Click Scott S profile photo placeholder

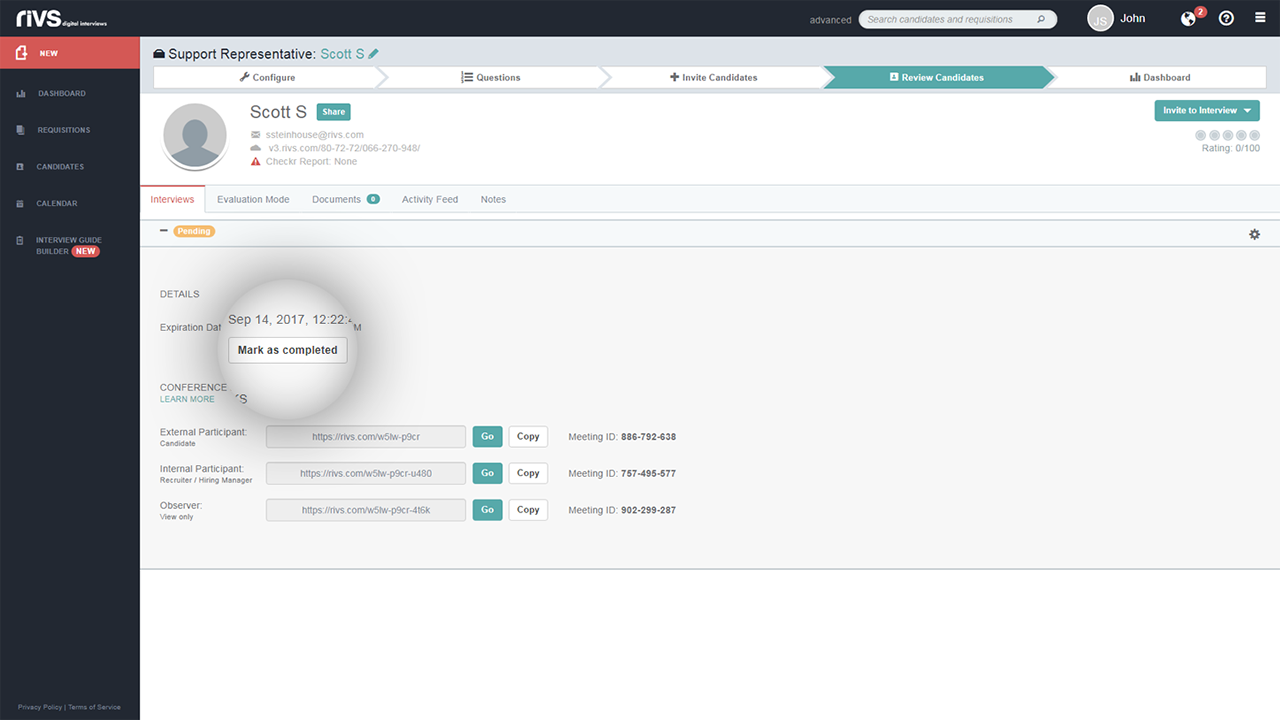click(x=195, y=136)
